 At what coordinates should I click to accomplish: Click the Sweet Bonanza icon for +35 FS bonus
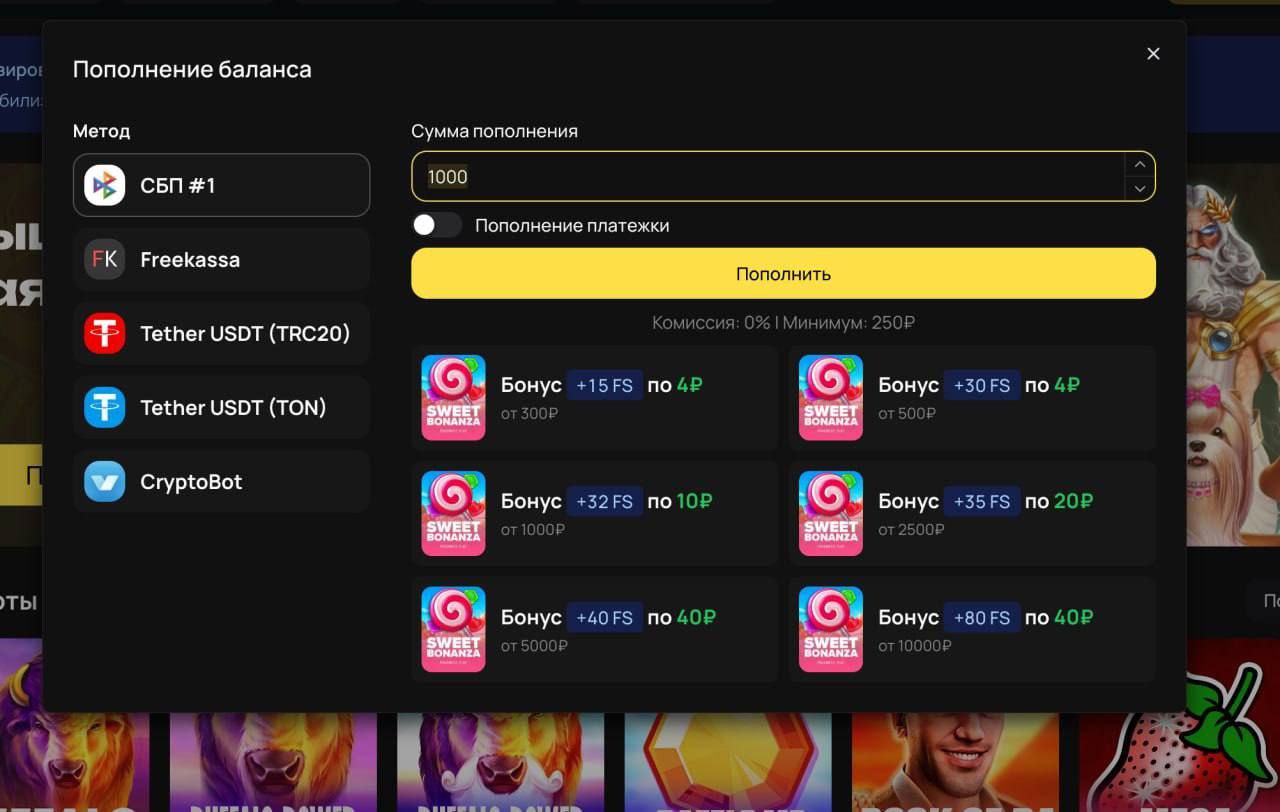click(831, 513)
